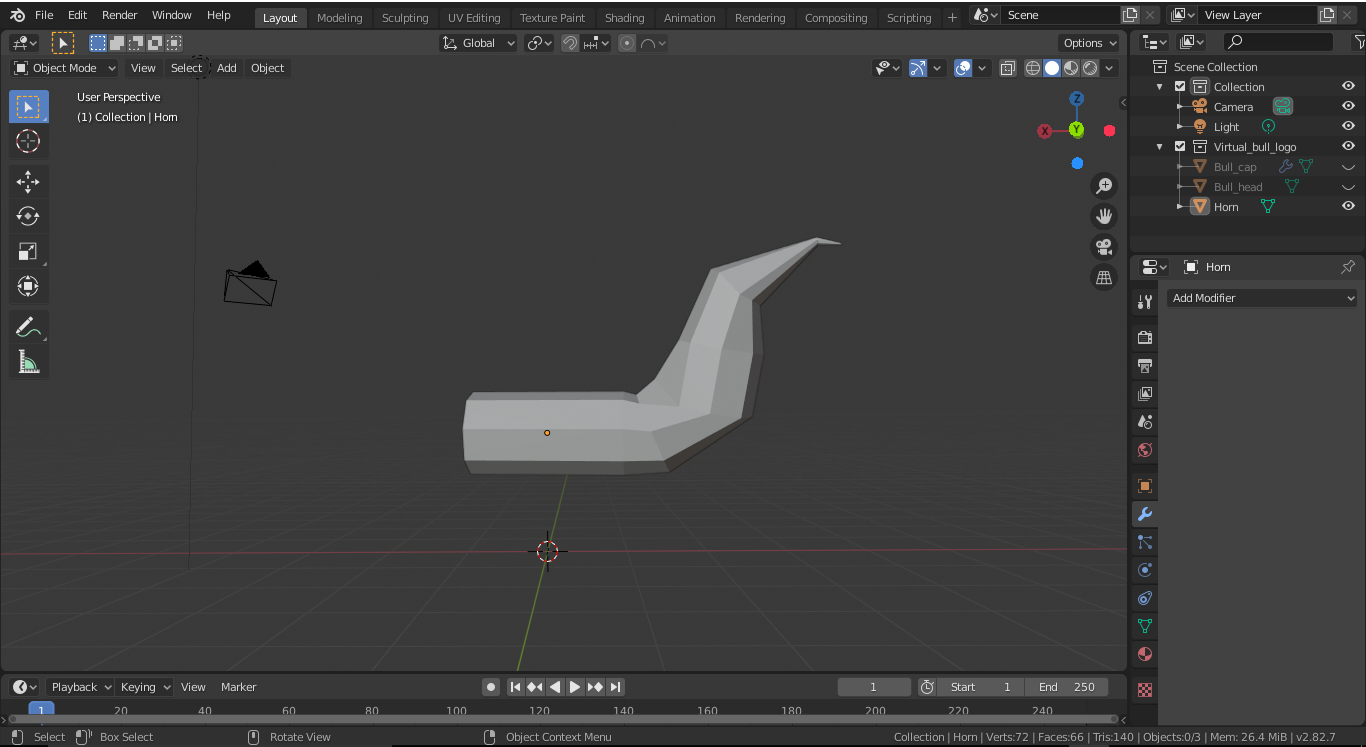Viewport: 1366px width, 747px height.
Task: Click the pan hand viewport button
Action: pos(1104,216)
